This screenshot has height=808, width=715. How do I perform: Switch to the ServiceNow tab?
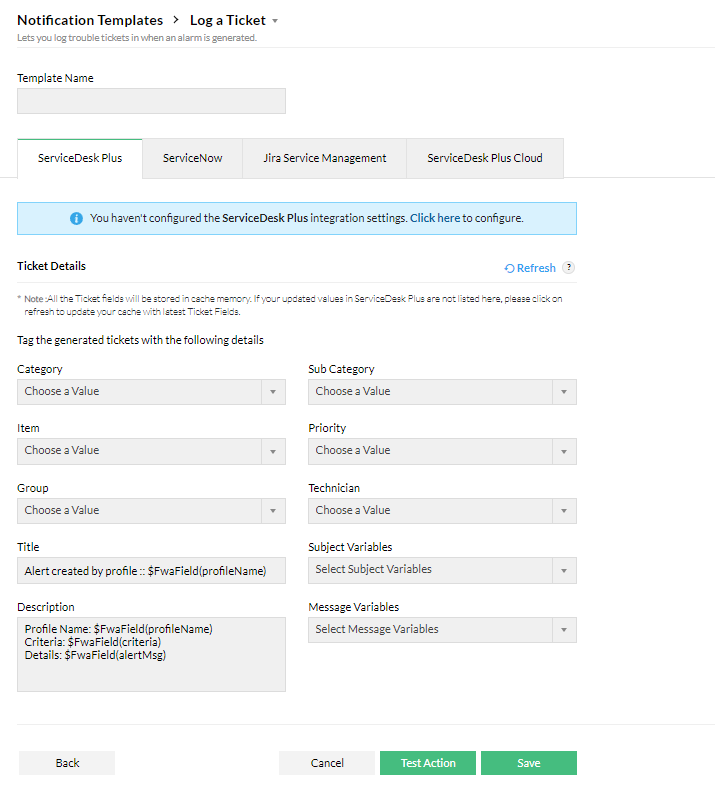tap(193, 158)
